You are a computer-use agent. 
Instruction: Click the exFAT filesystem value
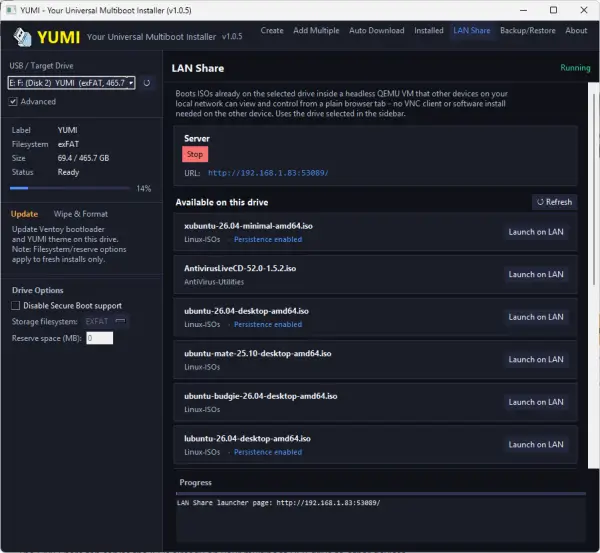click(x=68, y=144)
